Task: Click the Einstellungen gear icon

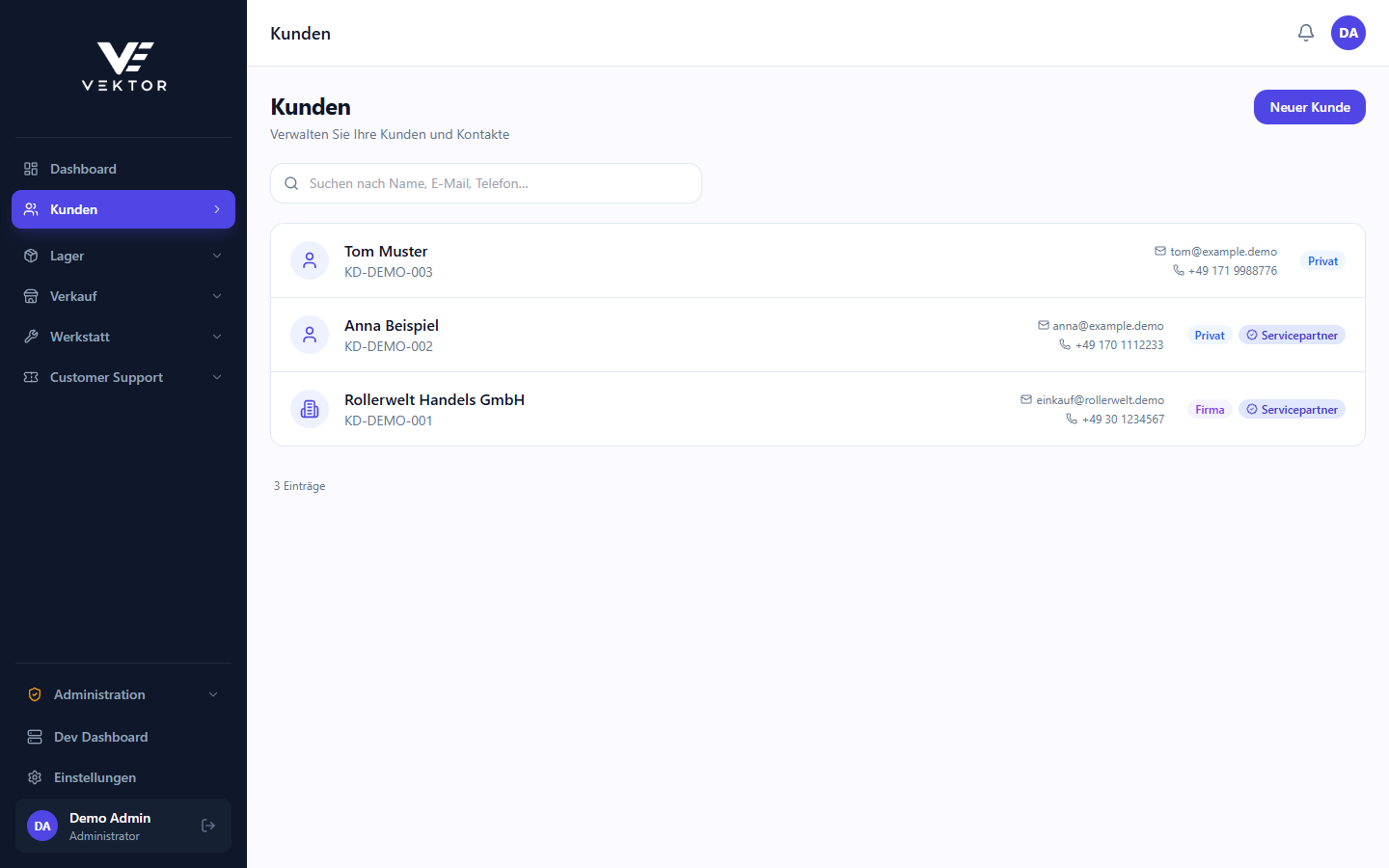Action: pos(35,777)
